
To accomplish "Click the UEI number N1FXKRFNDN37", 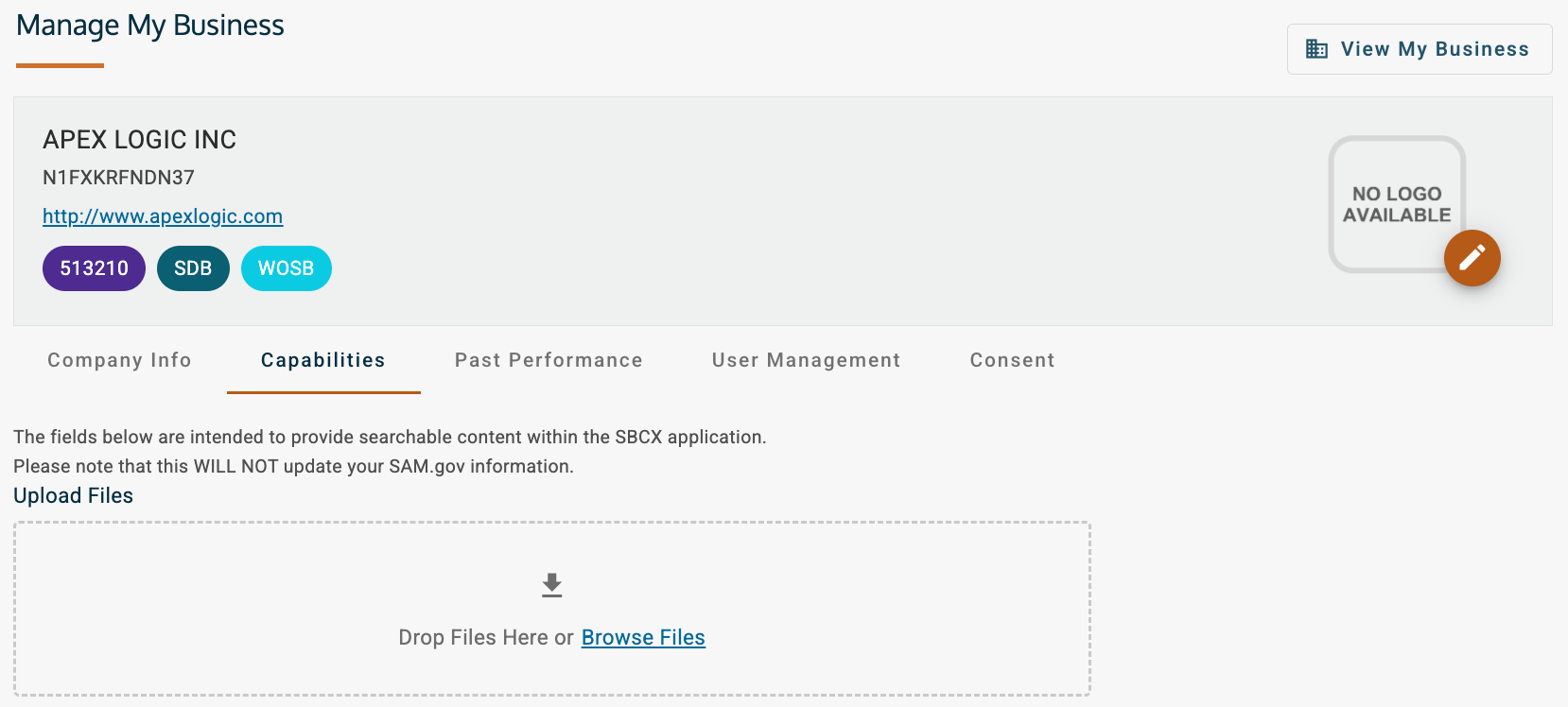I will pyautogui.click(x=117, y=177).
